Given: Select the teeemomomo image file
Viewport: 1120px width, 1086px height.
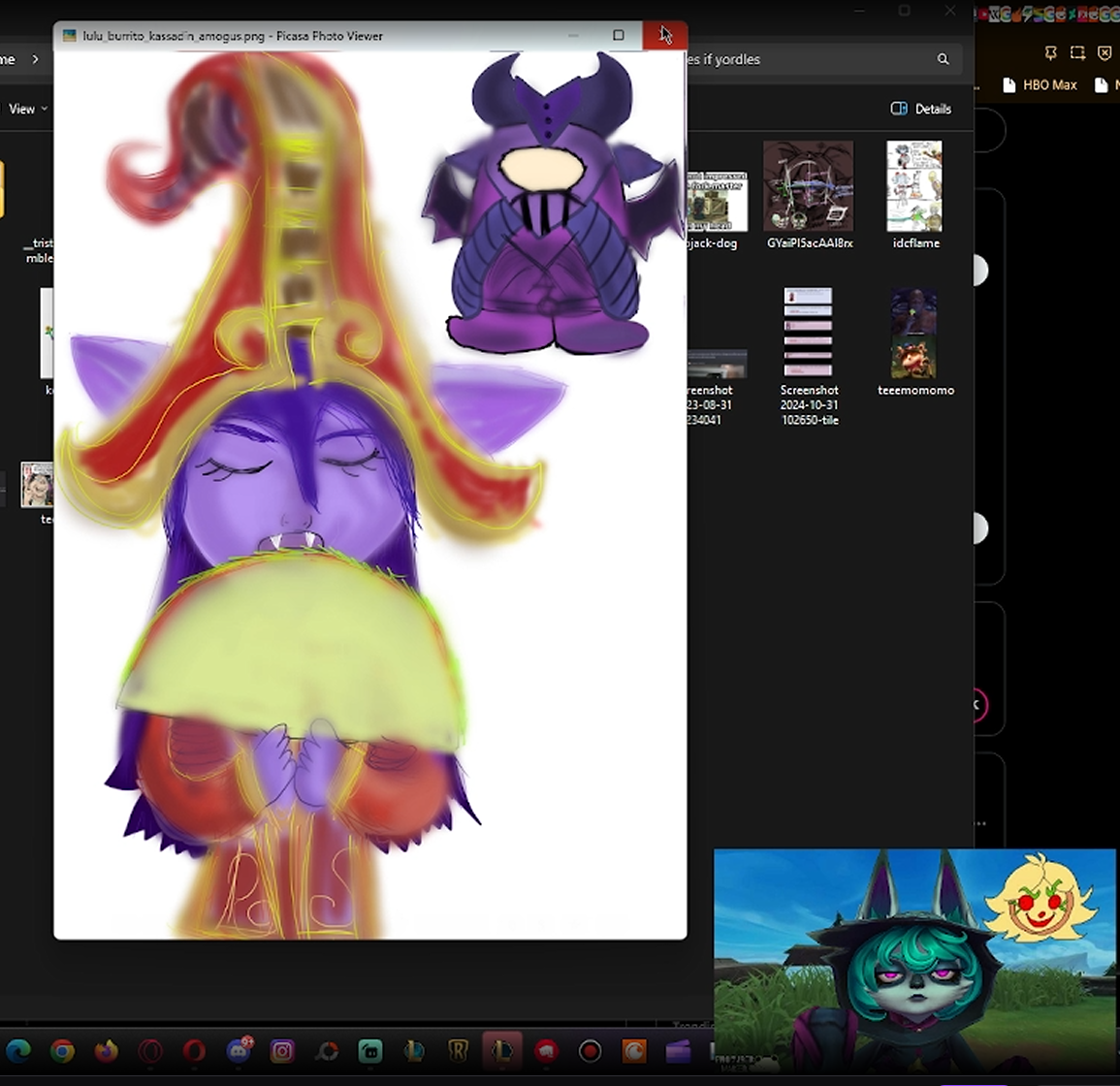Looking at the screenshot, I should (915, 343).
